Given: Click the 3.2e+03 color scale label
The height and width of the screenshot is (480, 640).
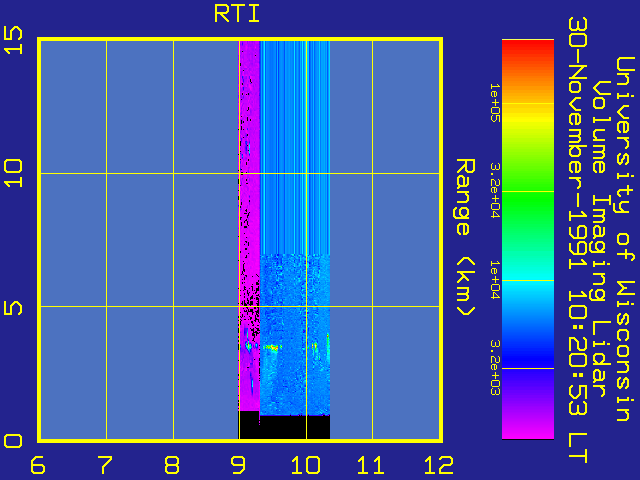Looking at the screenshot, I should (x=495, y=368).
